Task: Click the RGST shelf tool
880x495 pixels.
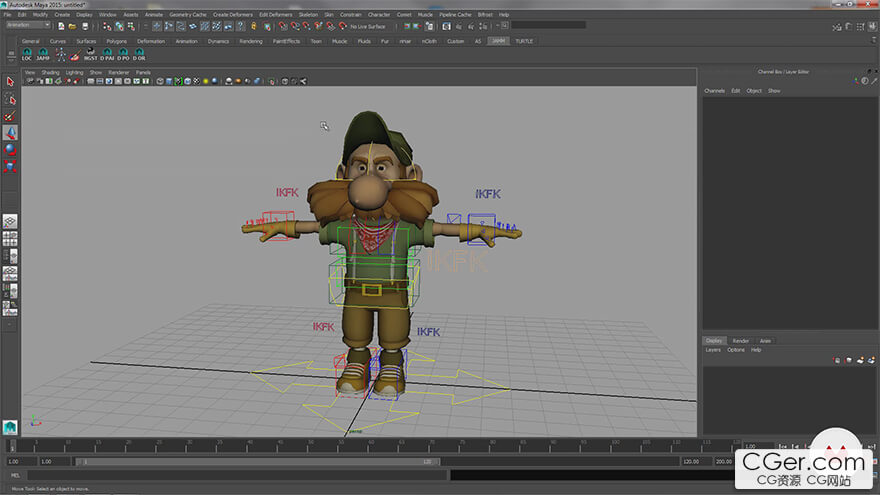Action: [90, 54]
